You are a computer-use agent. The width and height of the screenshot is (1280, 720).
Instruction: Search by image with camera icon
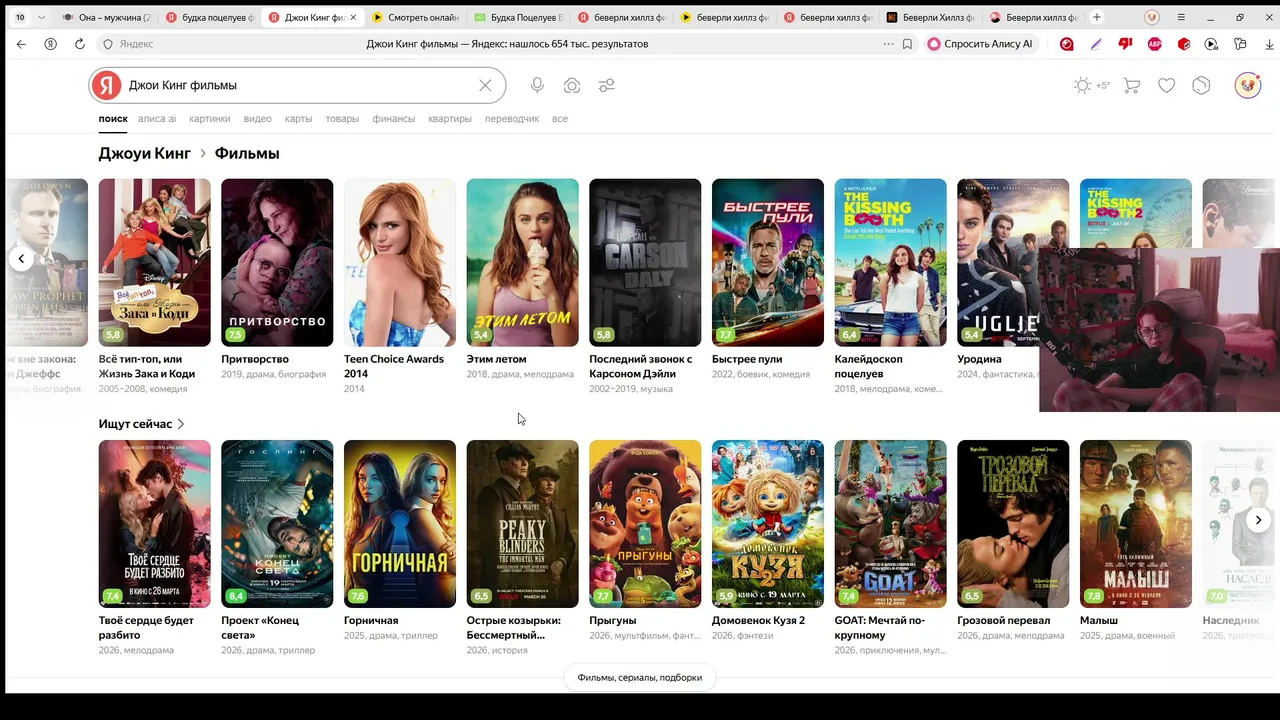point(572,86)
